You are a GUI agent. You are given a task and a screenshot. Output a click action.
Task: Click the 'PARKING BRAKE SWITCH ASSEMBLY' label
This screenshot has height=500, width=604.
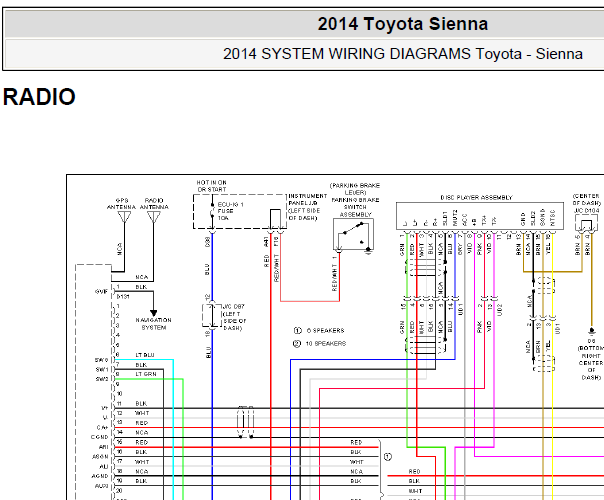(355, 207)
